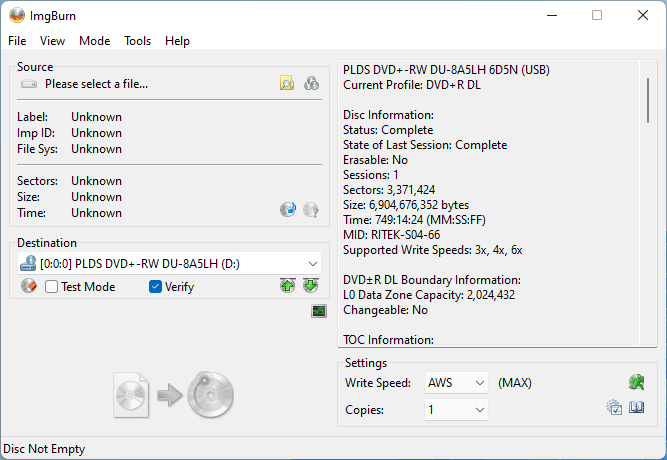Click the calculate image info icon
The image size is (667, 460).
point(288,210)
